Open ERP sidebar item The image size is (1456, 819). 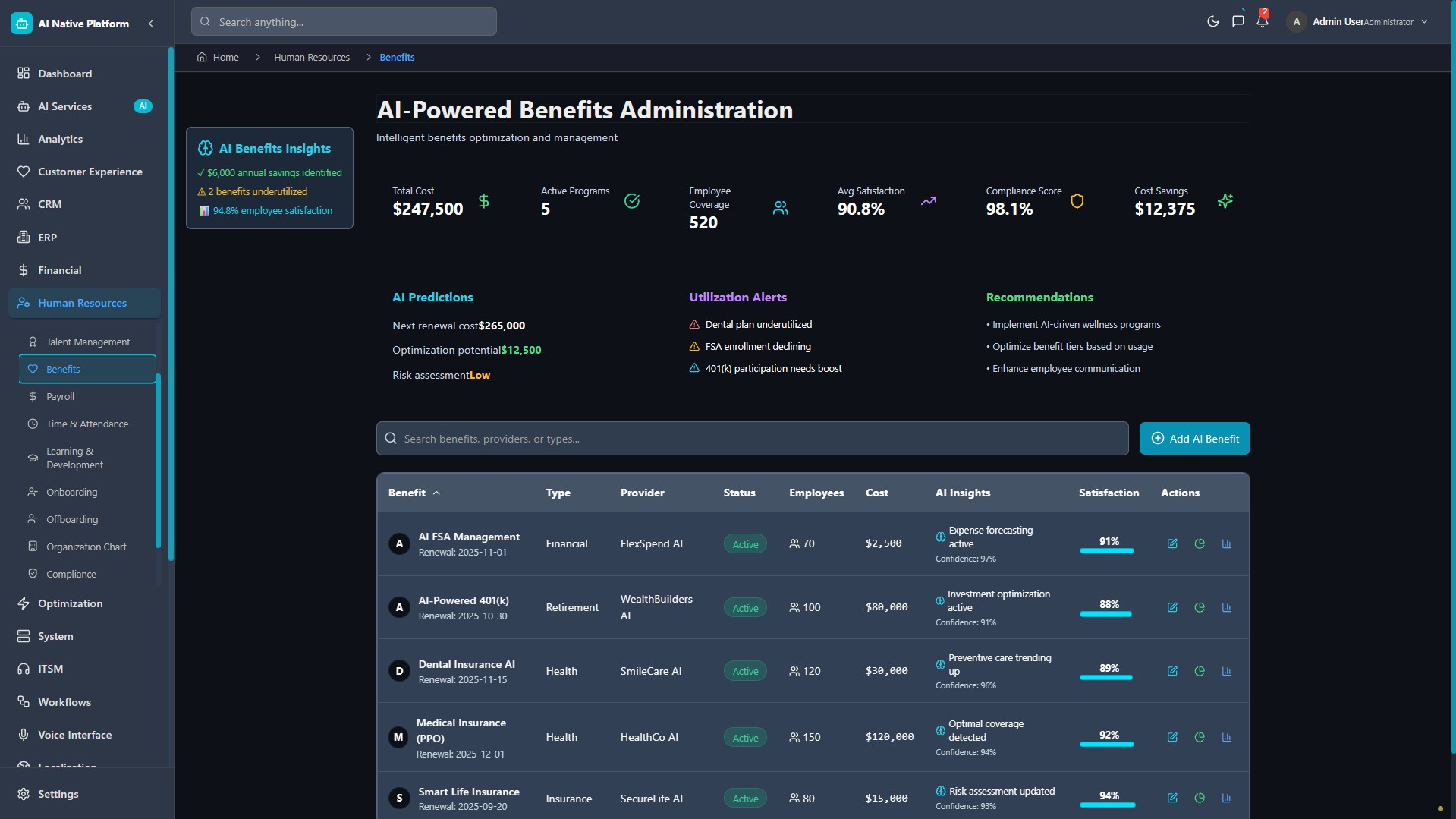point(84,238)
